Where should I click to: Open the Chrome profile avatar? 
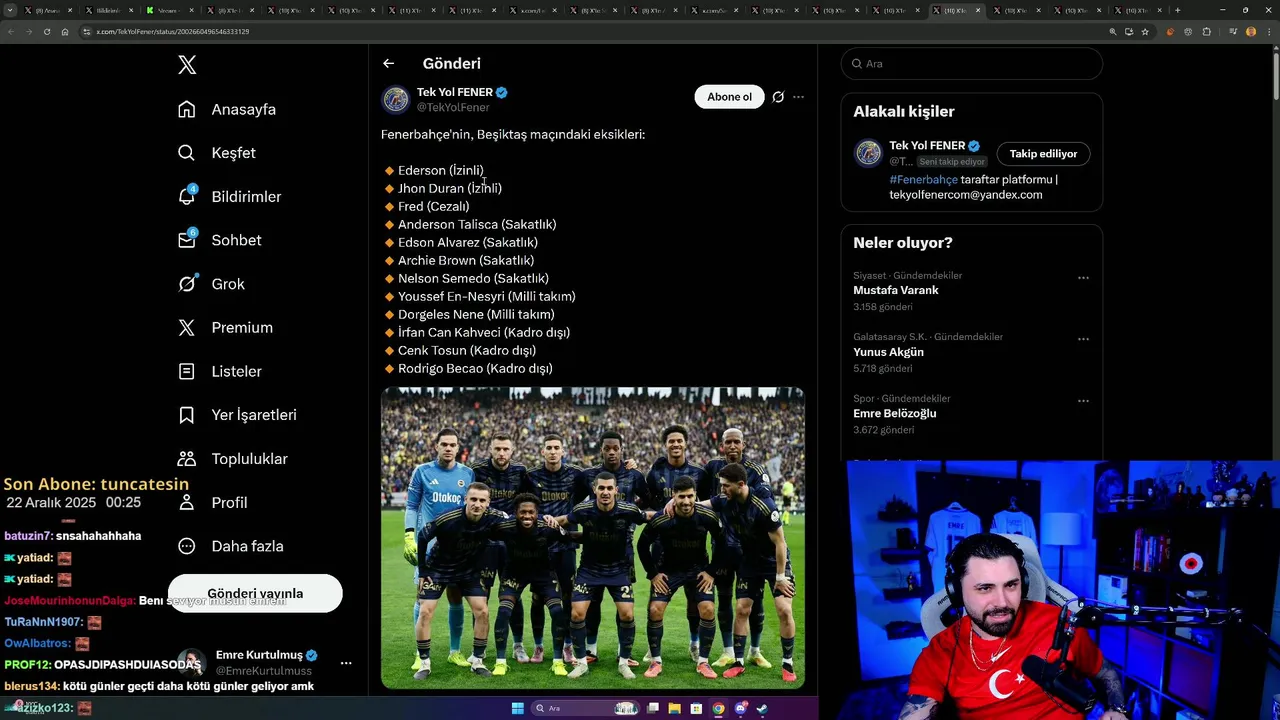1250,31
